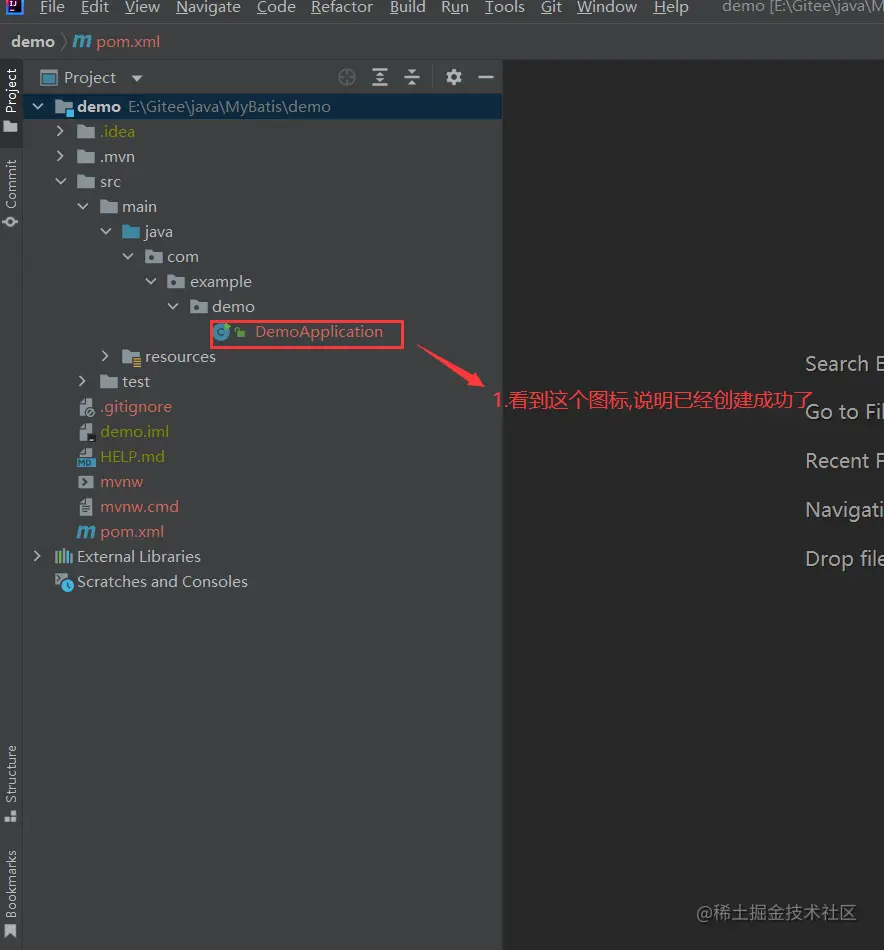This screenshot has width=884, height=950.
Task: Click the Maven icon in breadcrumb bar
Action: pyautogui.click(x=82, y=41)
